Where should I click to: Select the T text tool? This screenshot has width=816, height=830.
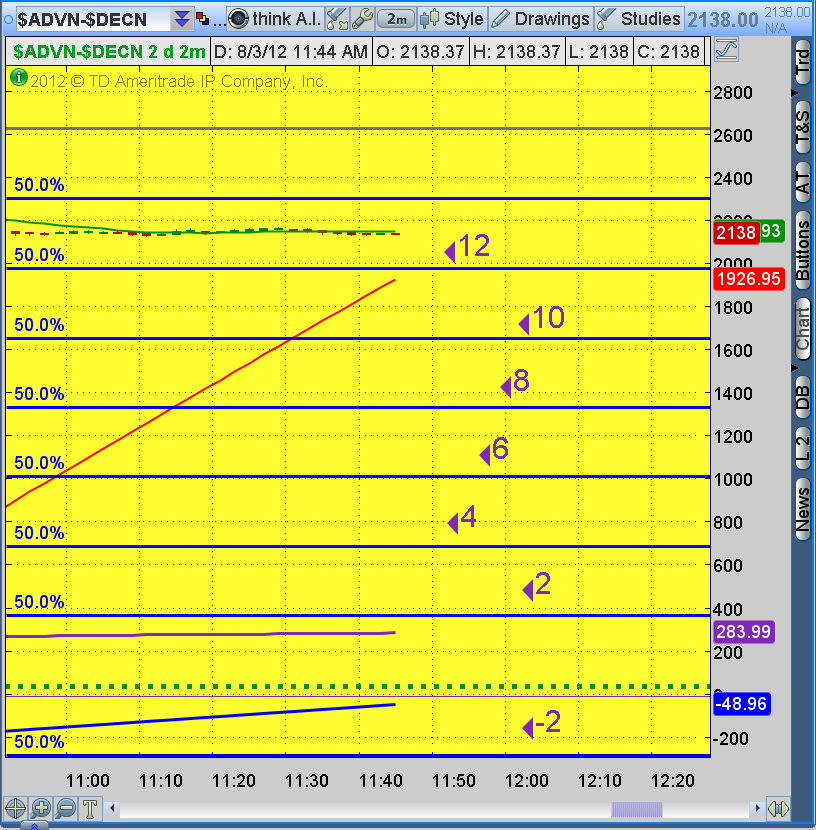(x=90, y=808)
